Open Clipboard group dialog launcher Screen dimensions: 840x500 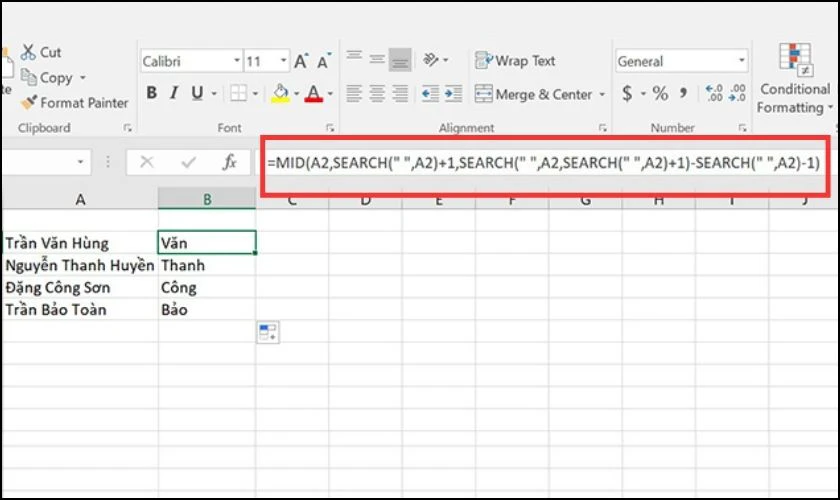click(127, 128)
